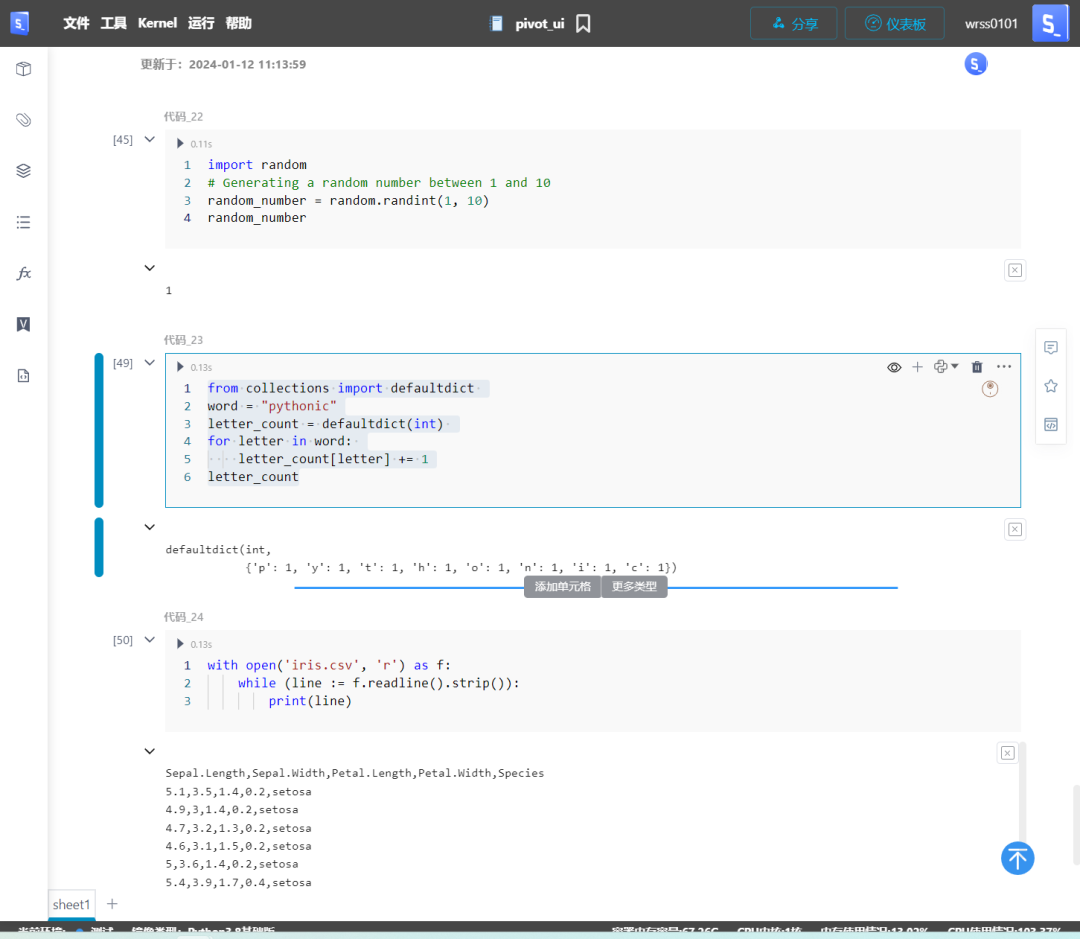Switch to the sheet1 tab
The width and height of the screenshot is (1080, 939).
(x=72, y=904)
